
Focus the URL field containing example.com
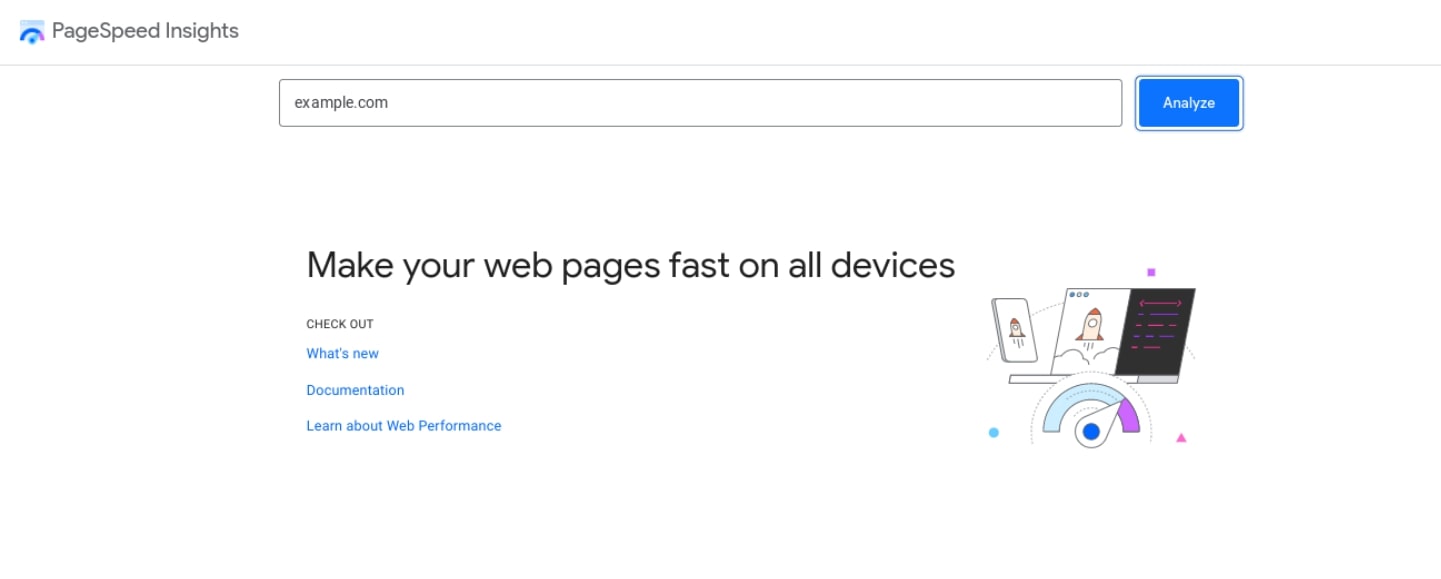[x=700, y=103]
